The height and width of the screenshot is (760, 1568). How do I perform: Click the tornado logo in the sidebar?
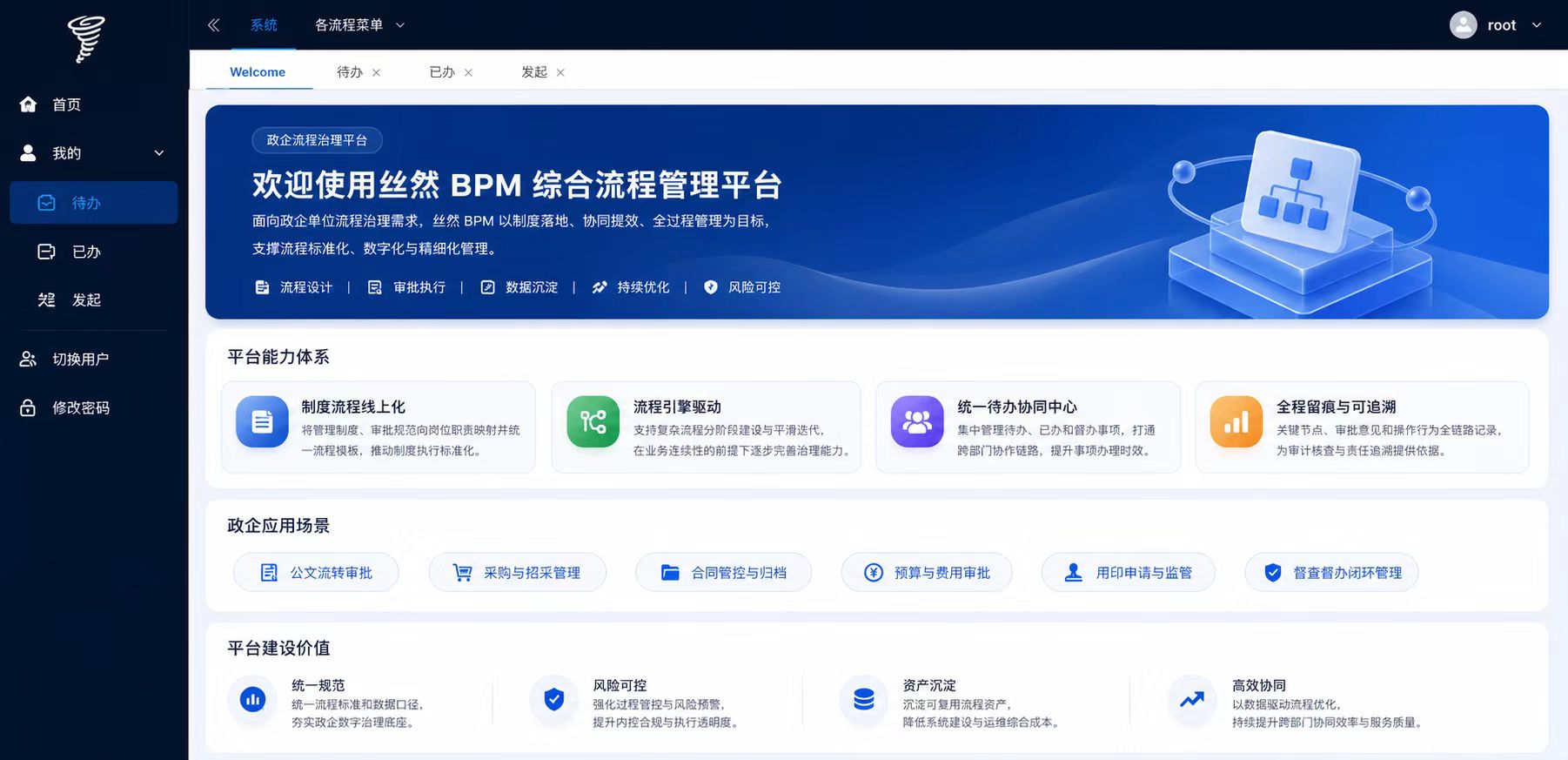tap(86, 39)
